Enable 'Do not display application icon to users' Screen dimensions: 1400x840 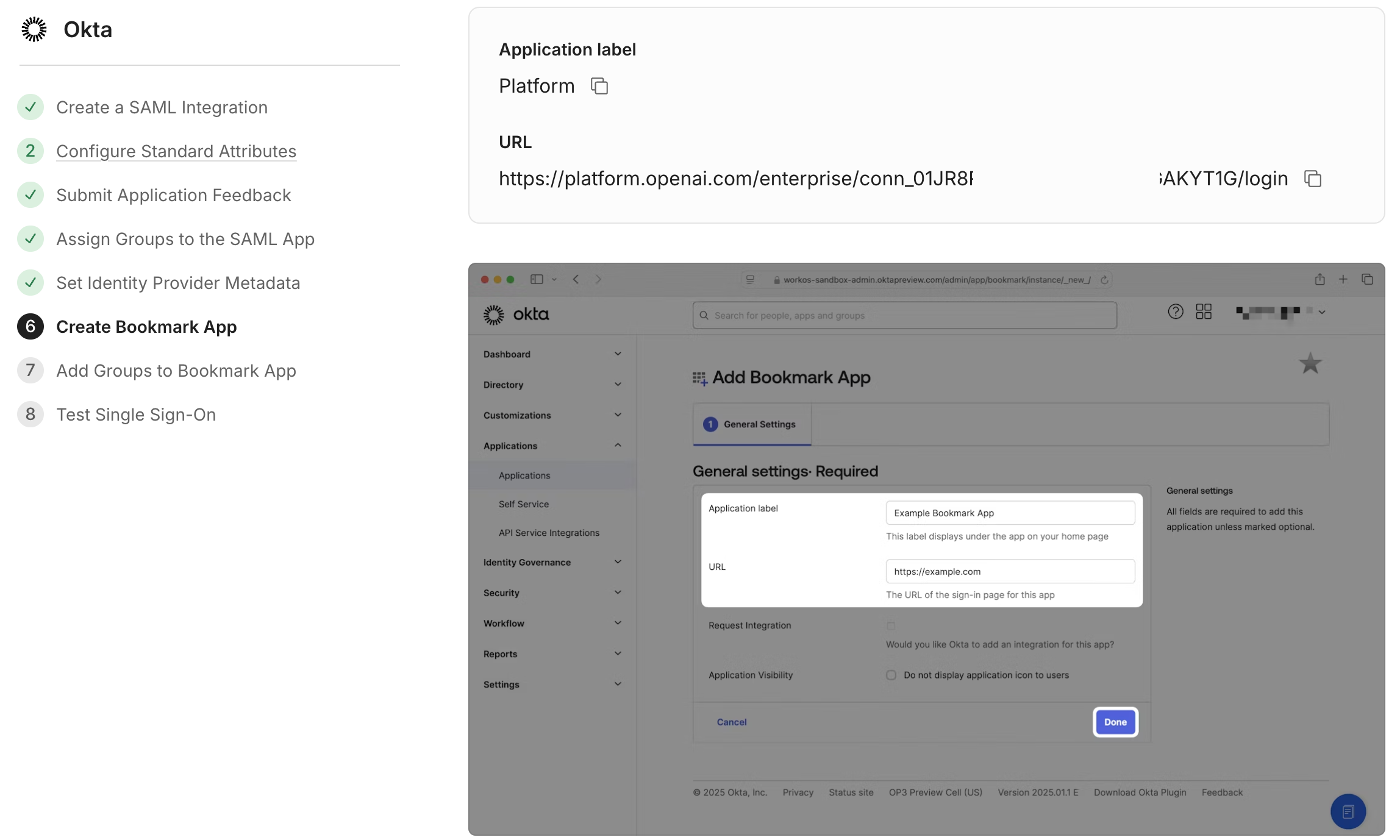tap(891, 675)
